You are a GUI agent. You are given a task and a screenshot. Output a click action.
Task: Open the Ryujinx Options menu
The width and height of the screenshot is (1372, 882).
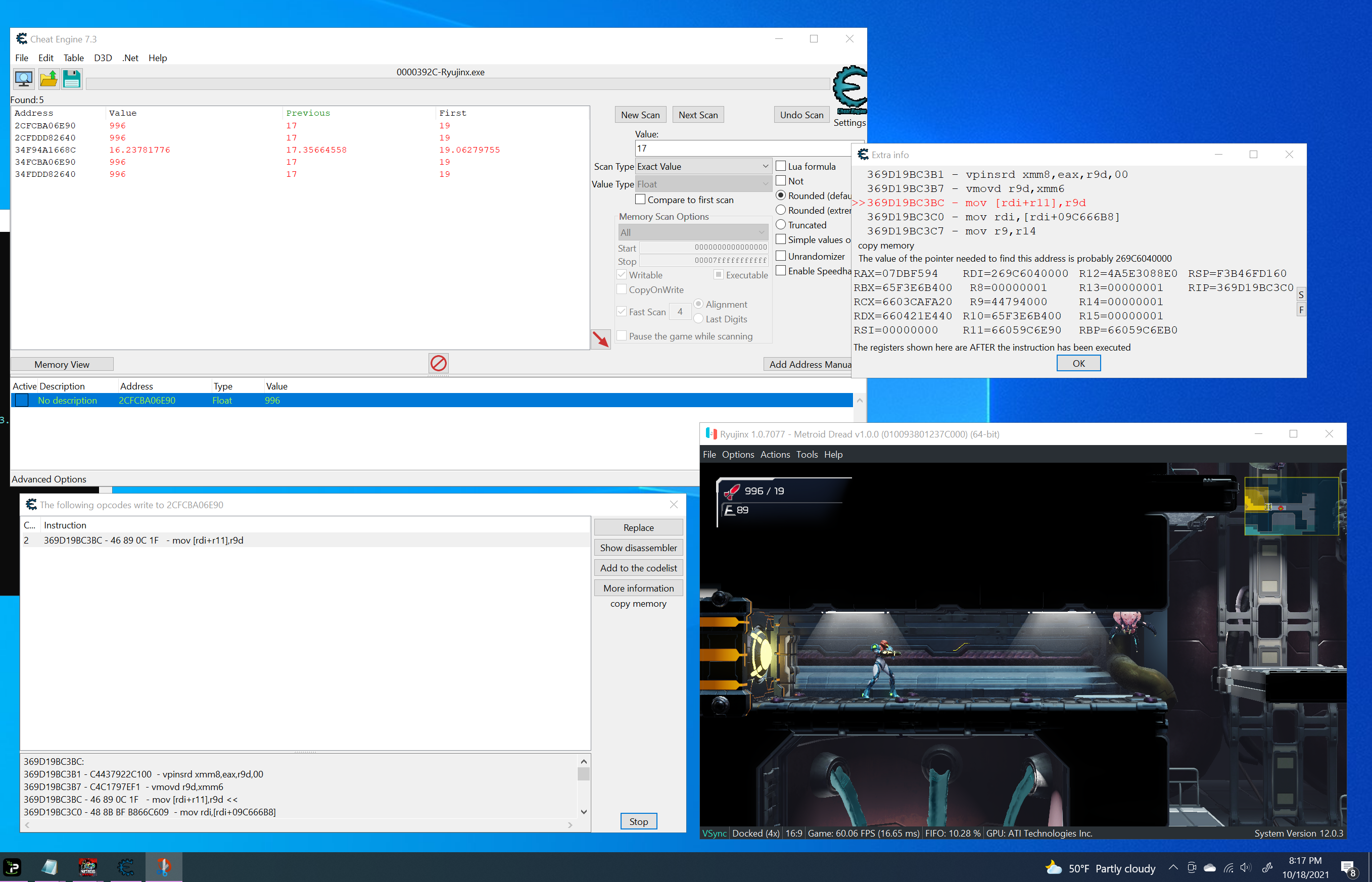[x=738, y=454]
